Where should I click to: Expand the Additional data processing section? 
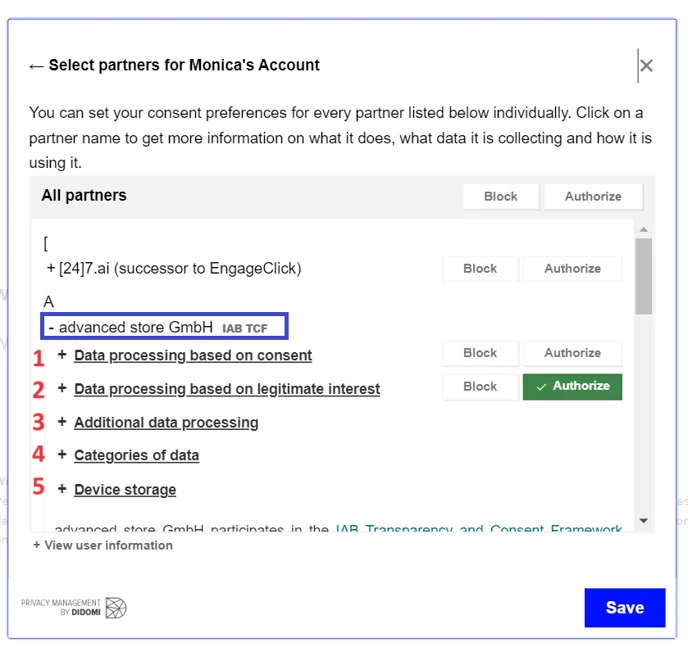pyautogui.click(x=166, y=422)
